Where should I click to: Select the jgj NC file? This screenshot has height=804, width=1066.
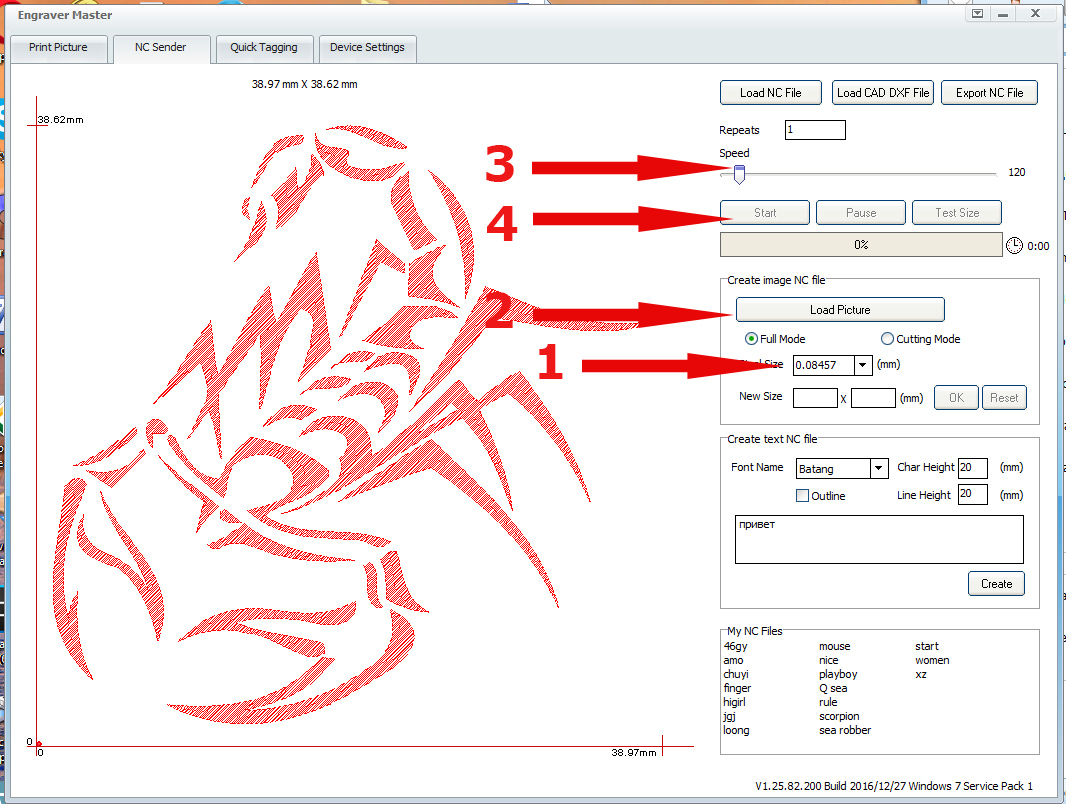729,716
